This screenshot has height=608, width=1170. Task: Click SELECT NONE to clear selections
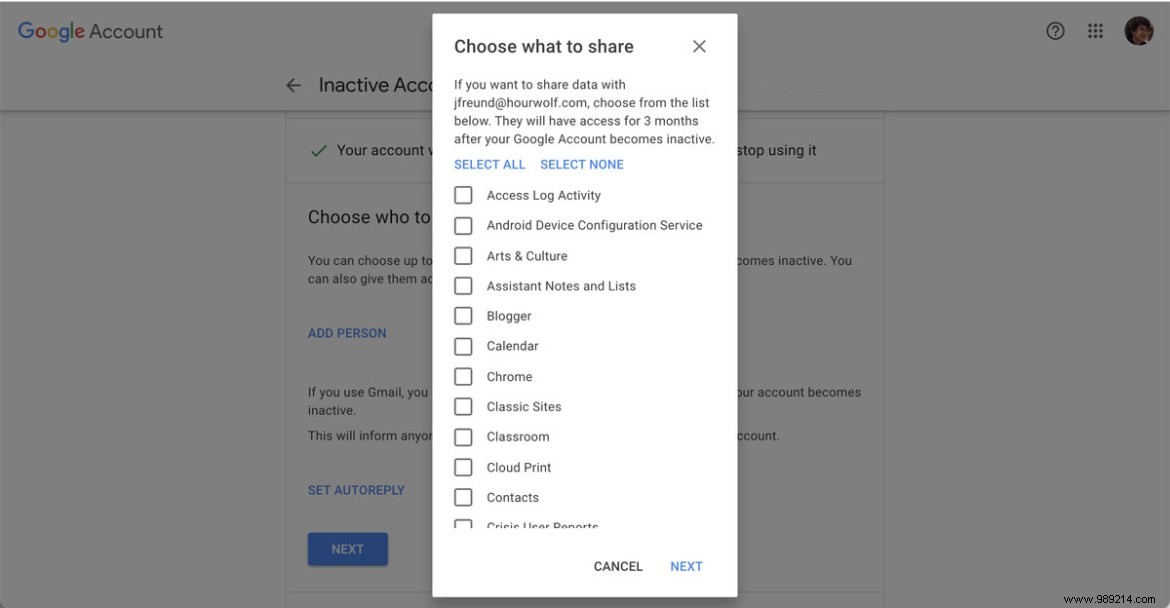(581, 163)
